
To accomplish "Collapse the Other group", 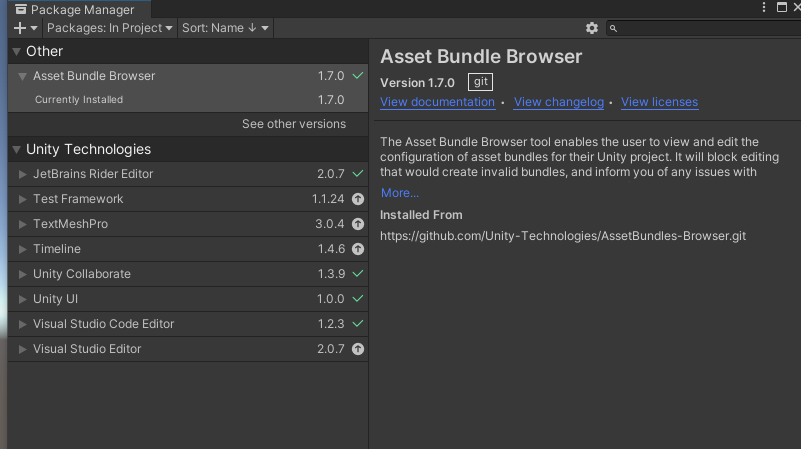I will (16, 51).
